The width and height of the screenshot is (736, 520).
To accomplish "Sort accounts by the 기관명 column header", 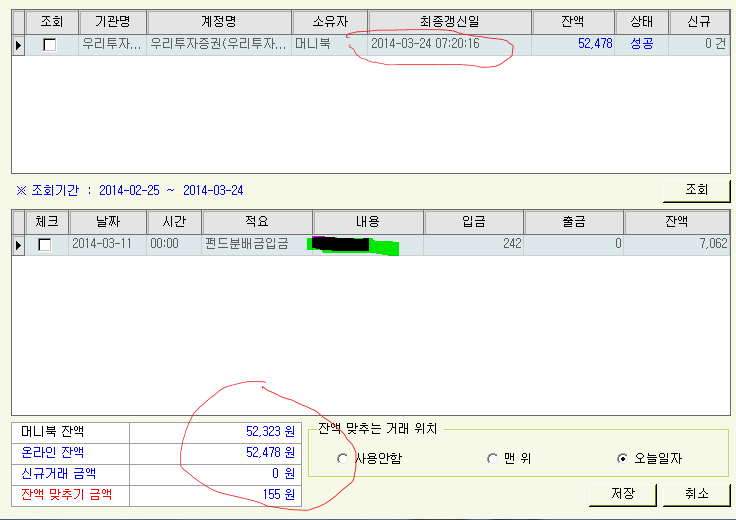I will point(112,22).
